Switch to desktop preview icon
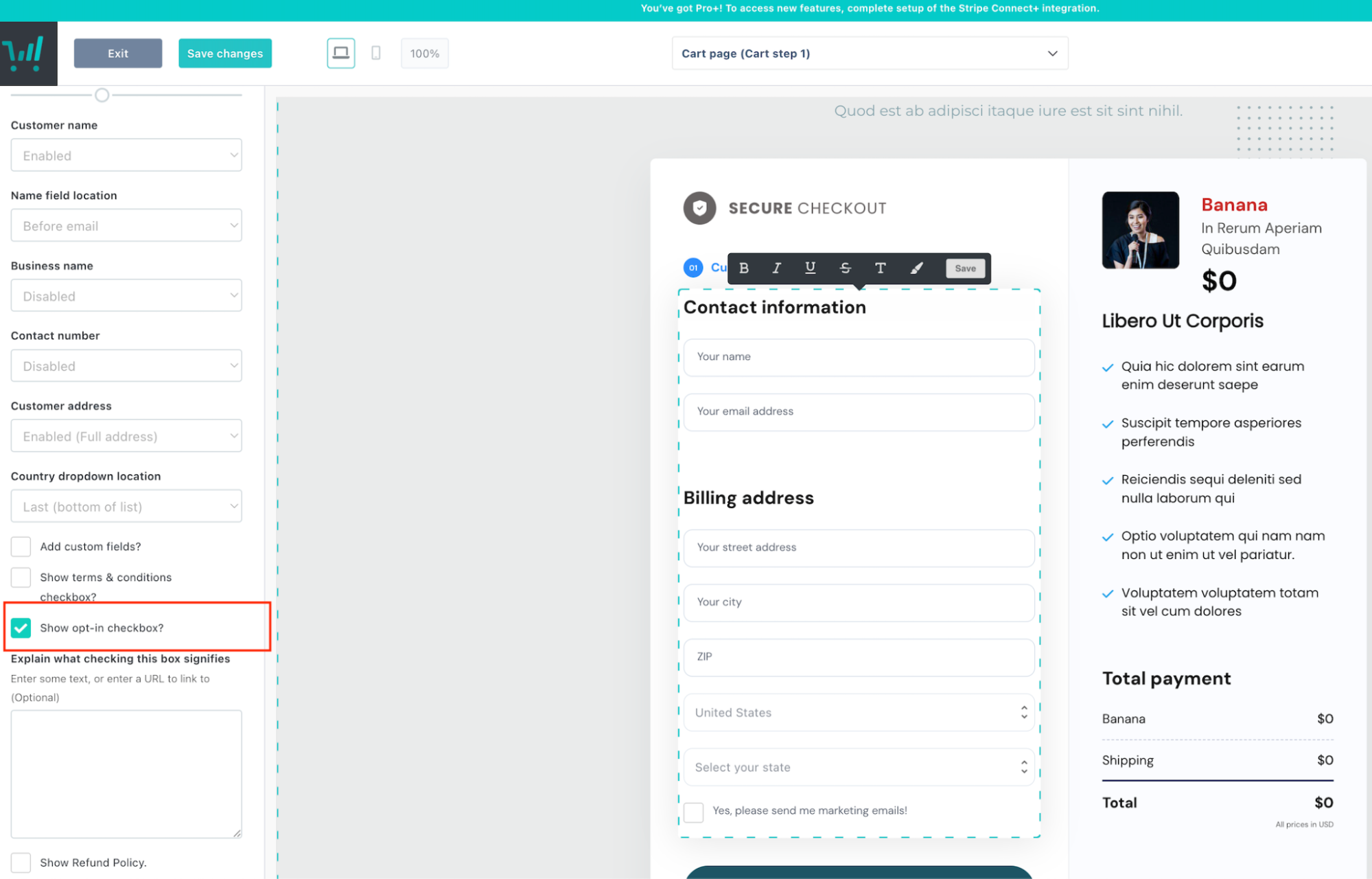1372x879 pixels. 340,53
